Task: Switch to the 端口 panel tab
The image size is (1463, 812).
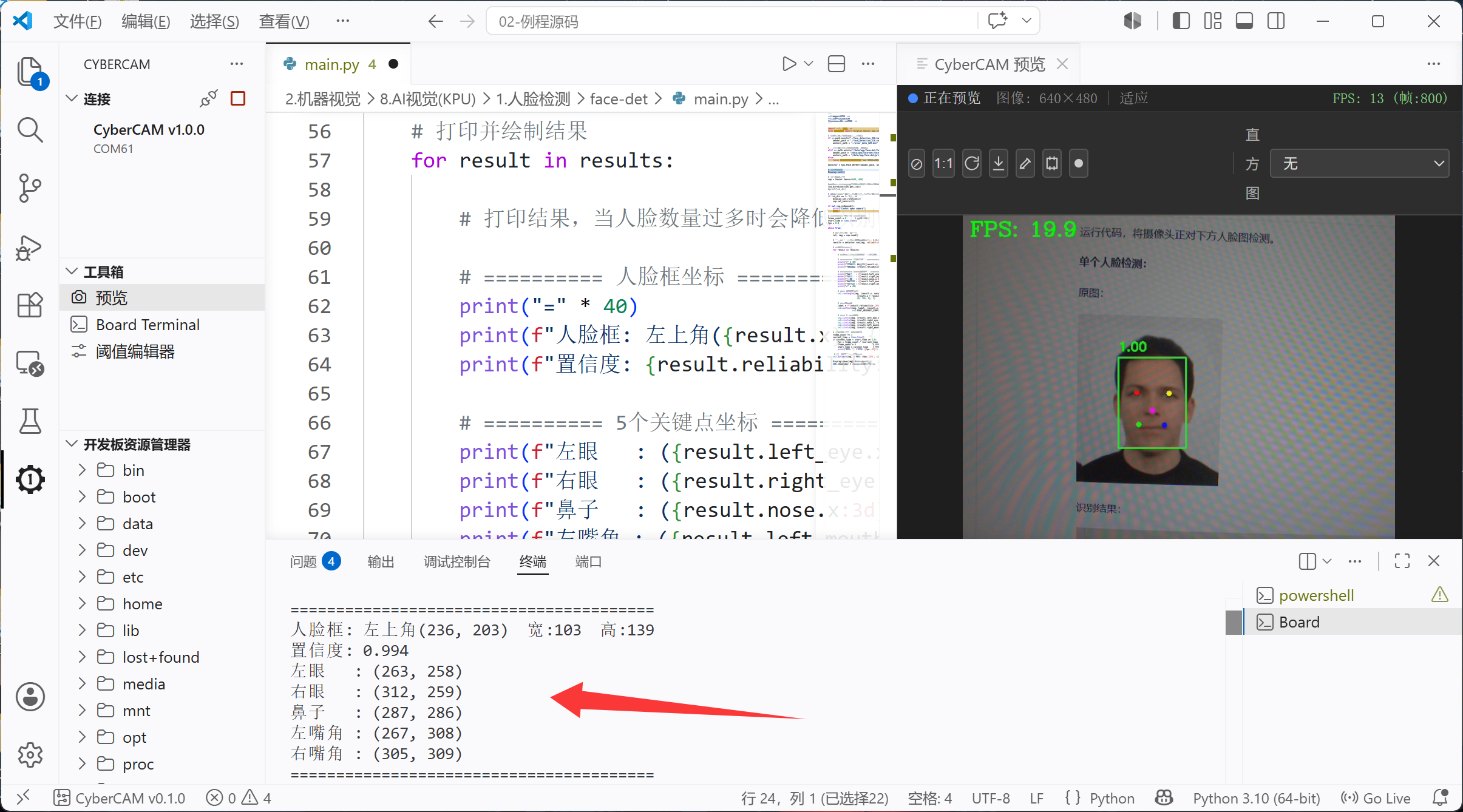Action: coord(588,561)
